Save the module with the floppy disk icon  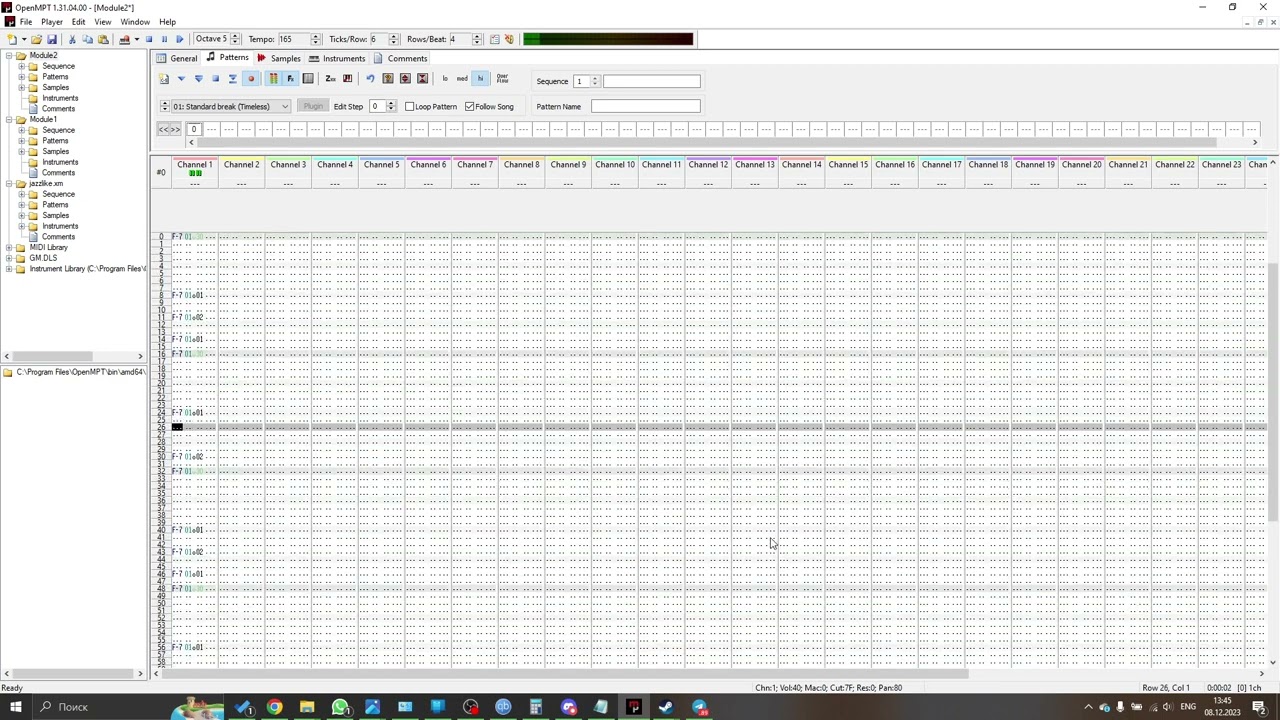coord(52,39)
